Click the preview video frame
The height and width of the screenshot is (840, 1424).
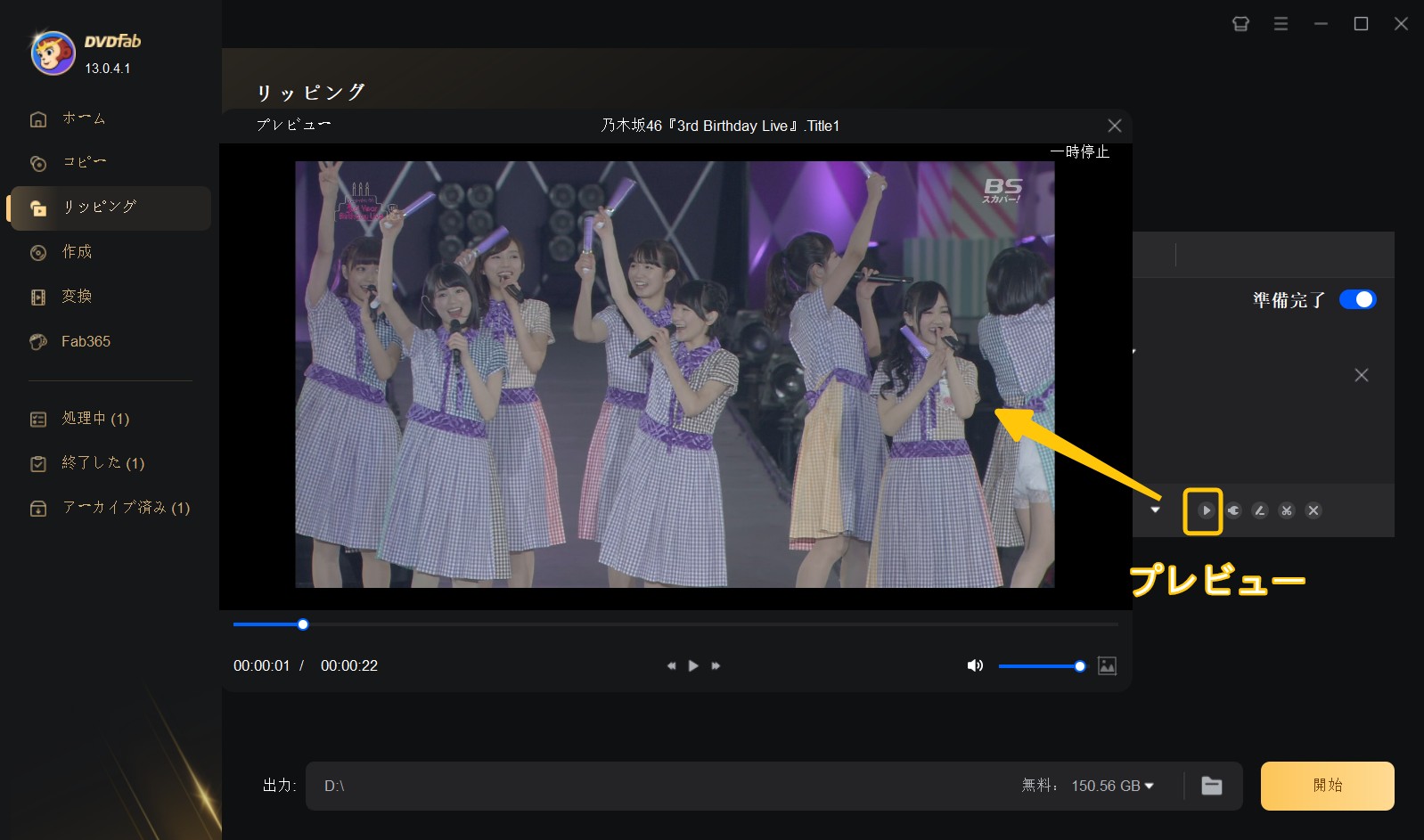(675, 374)
